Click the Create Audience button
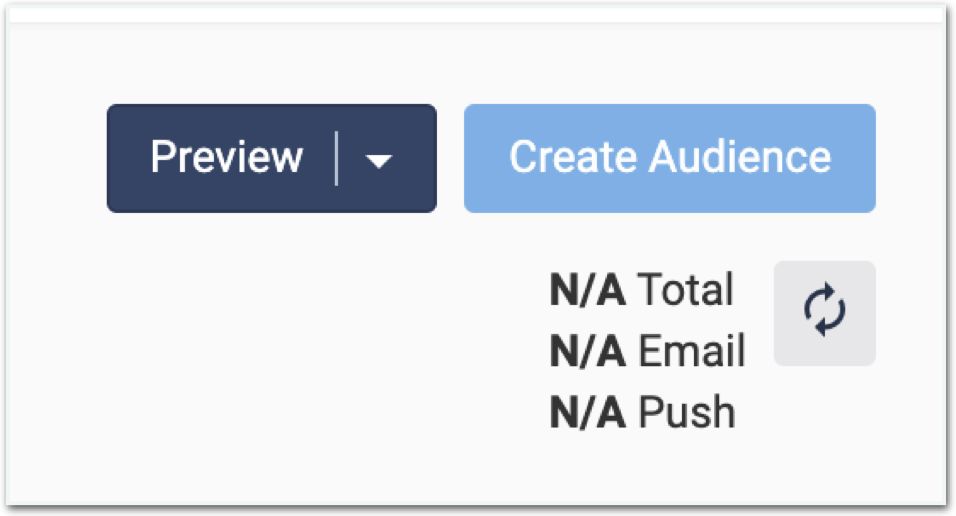This screenshot has height=516, width=956. pos(669,158)
